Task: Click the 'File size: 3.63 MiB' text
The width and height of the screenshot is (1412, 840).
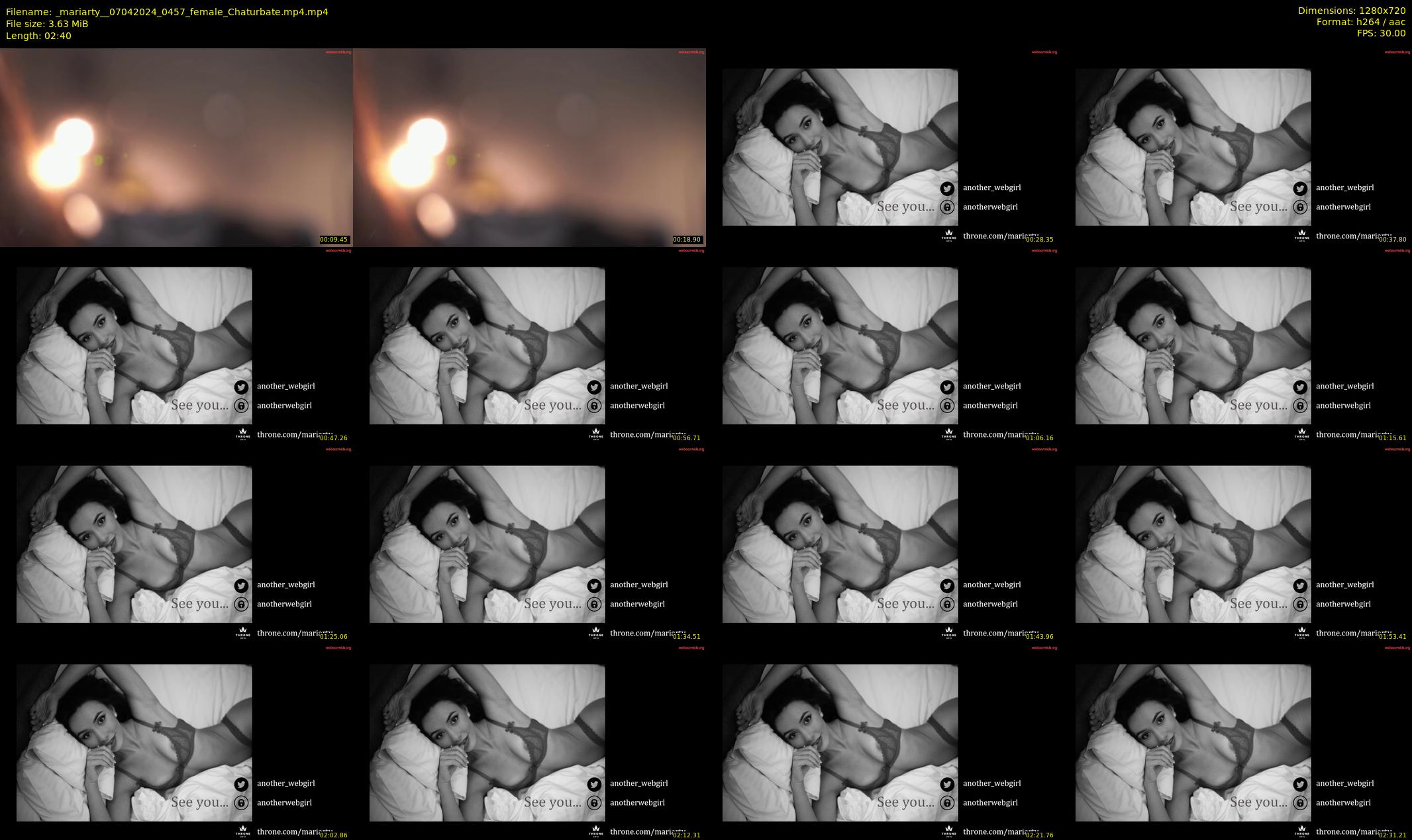Action: coord(47,24)
